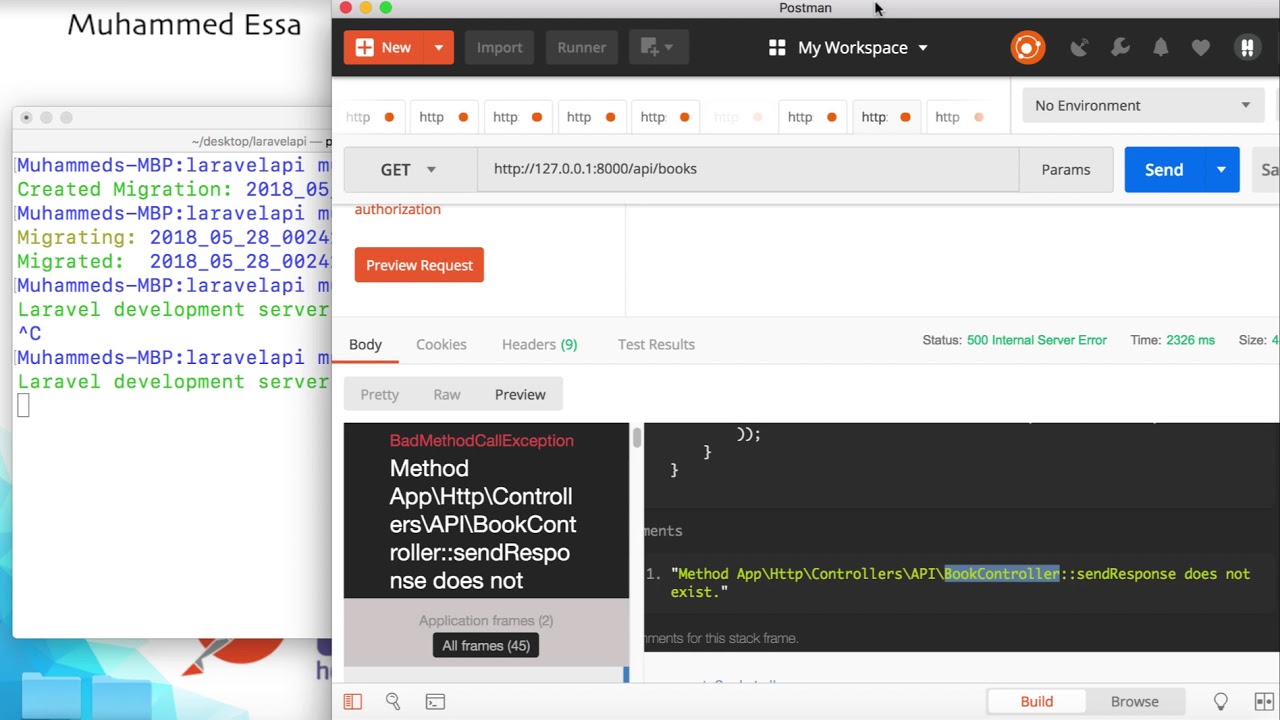Click the terminal cursor block
The width and height of the screenshot is (1280, 720).
(x=23, y=405)
